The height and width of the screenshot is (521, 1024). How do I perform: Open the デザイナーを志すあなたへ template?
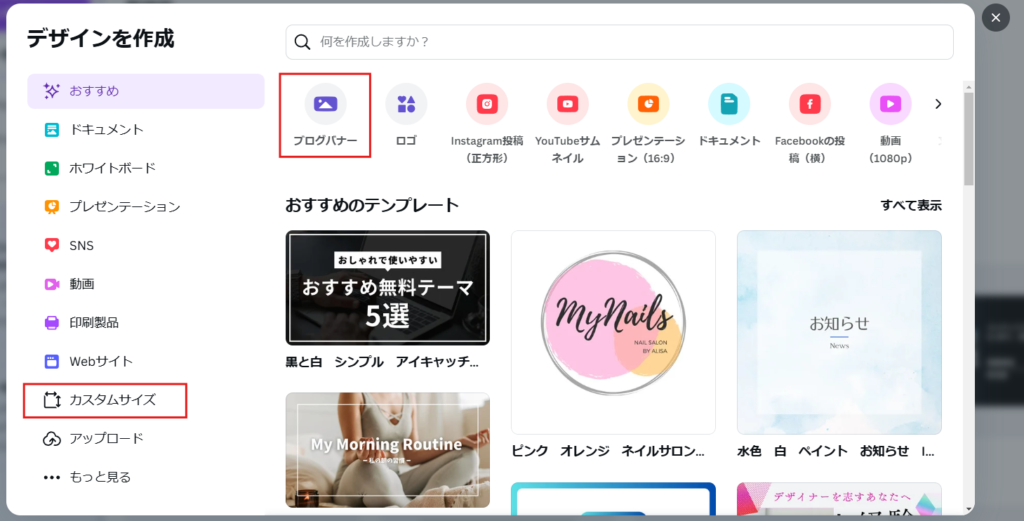point(839,499)
